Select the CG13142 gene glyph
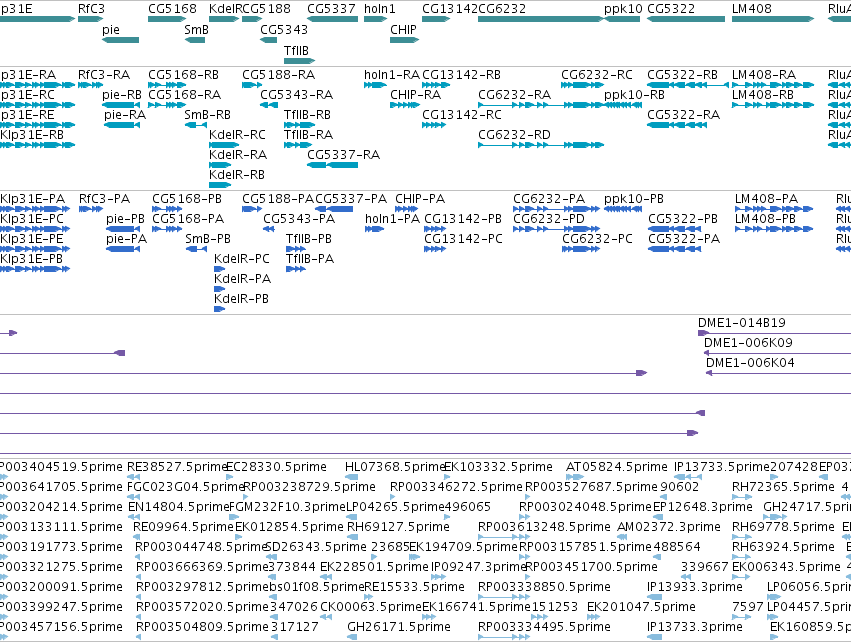The image size is (851, 642). [x=436, y=19]
